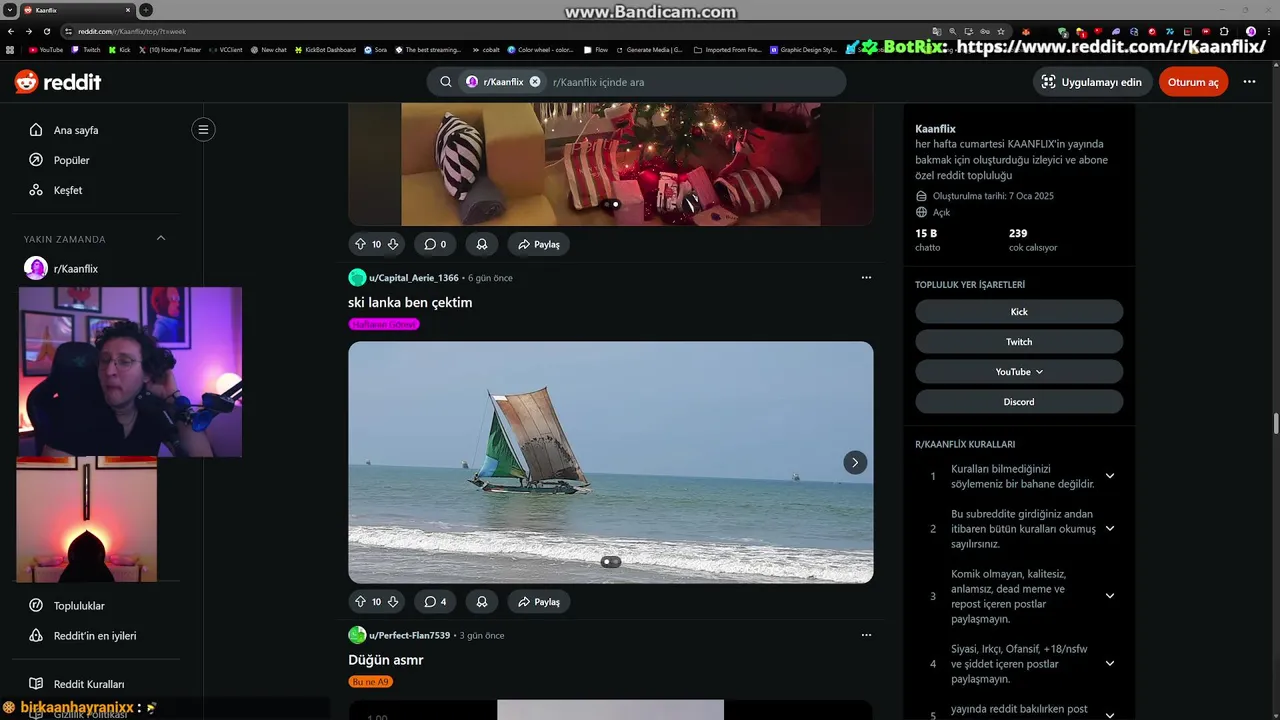
Task: Open comments of post with 0 comments
Action: [435, 244]
